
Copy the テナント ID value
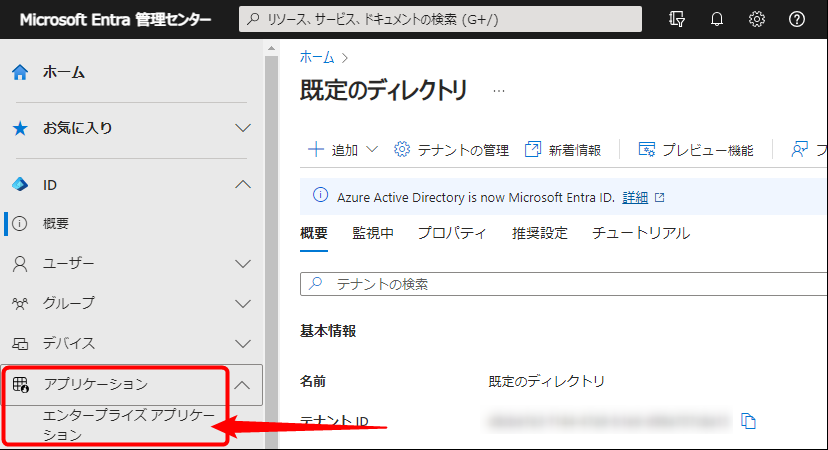[x=748, y=421]
